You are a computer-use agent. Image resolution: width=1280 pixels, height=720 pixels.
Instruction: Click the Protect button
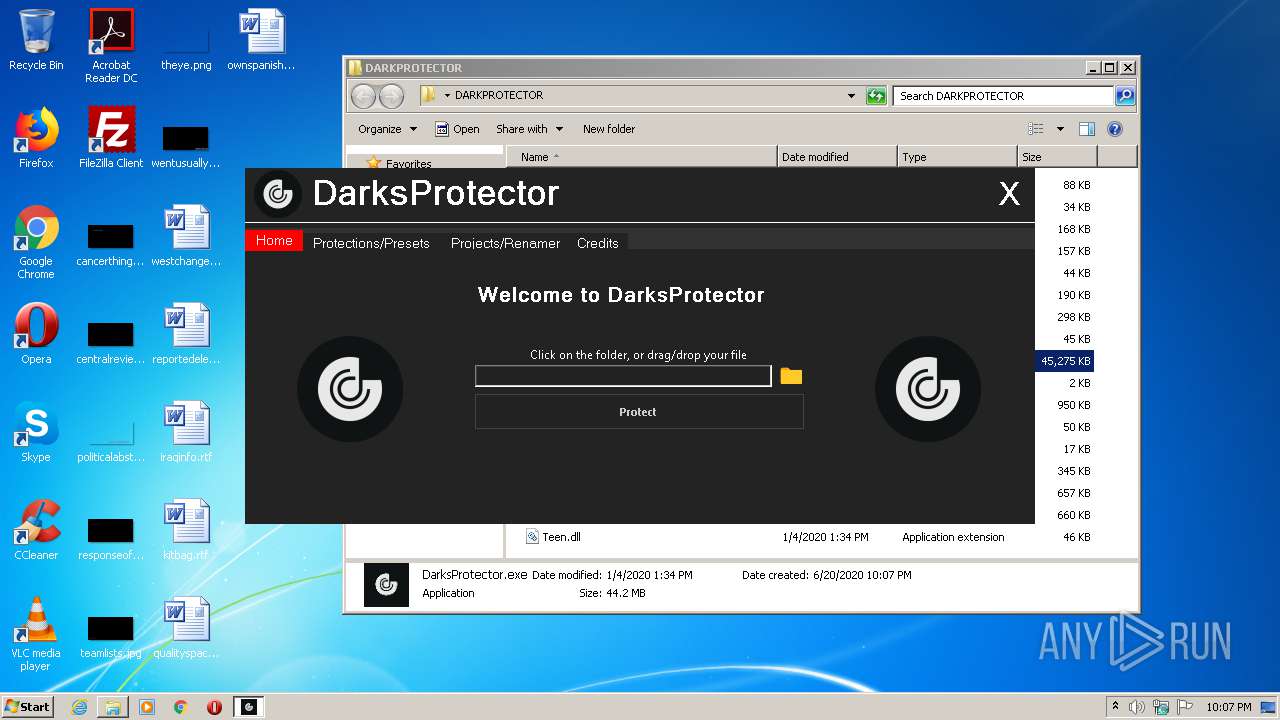[x=639, y=412]
